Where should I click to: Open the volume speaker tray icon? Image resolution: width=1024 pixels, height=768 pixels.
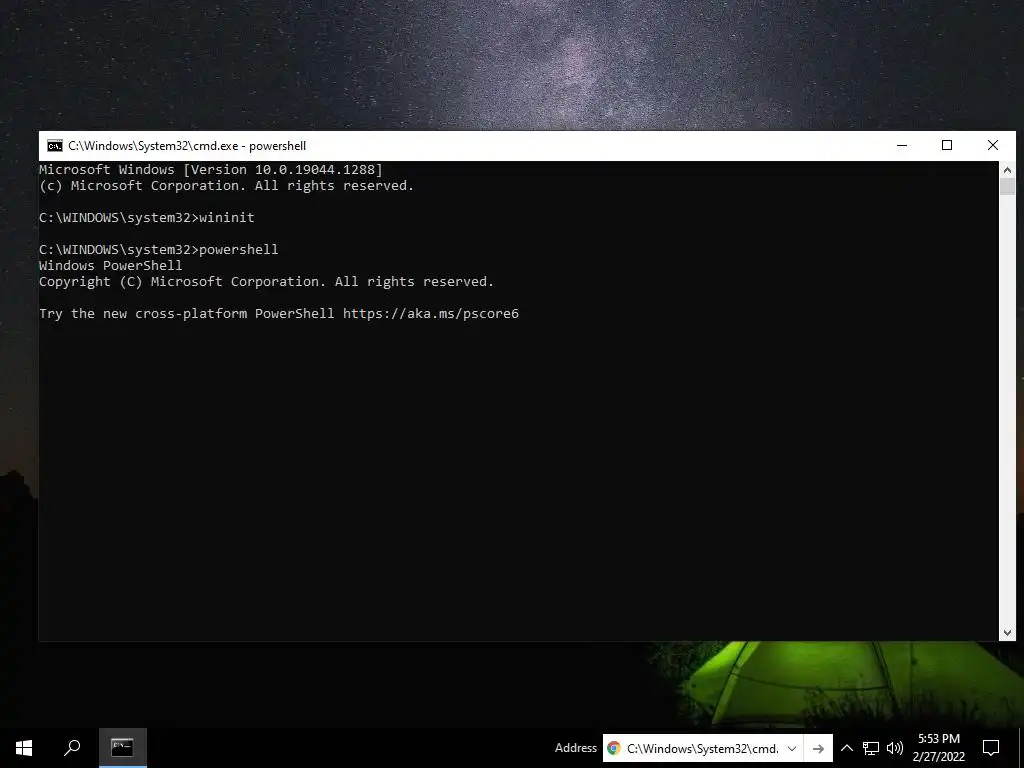tap(895, 748)
